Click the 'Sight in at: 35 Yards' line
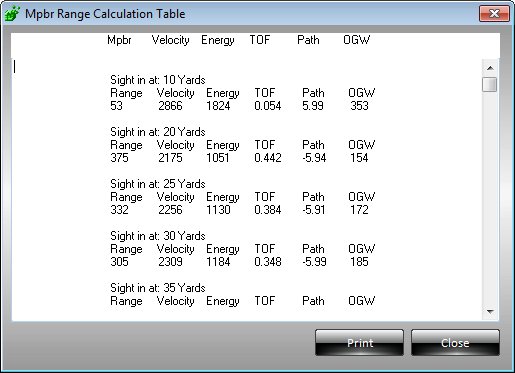Screen dimensions: 515x373 158,288
